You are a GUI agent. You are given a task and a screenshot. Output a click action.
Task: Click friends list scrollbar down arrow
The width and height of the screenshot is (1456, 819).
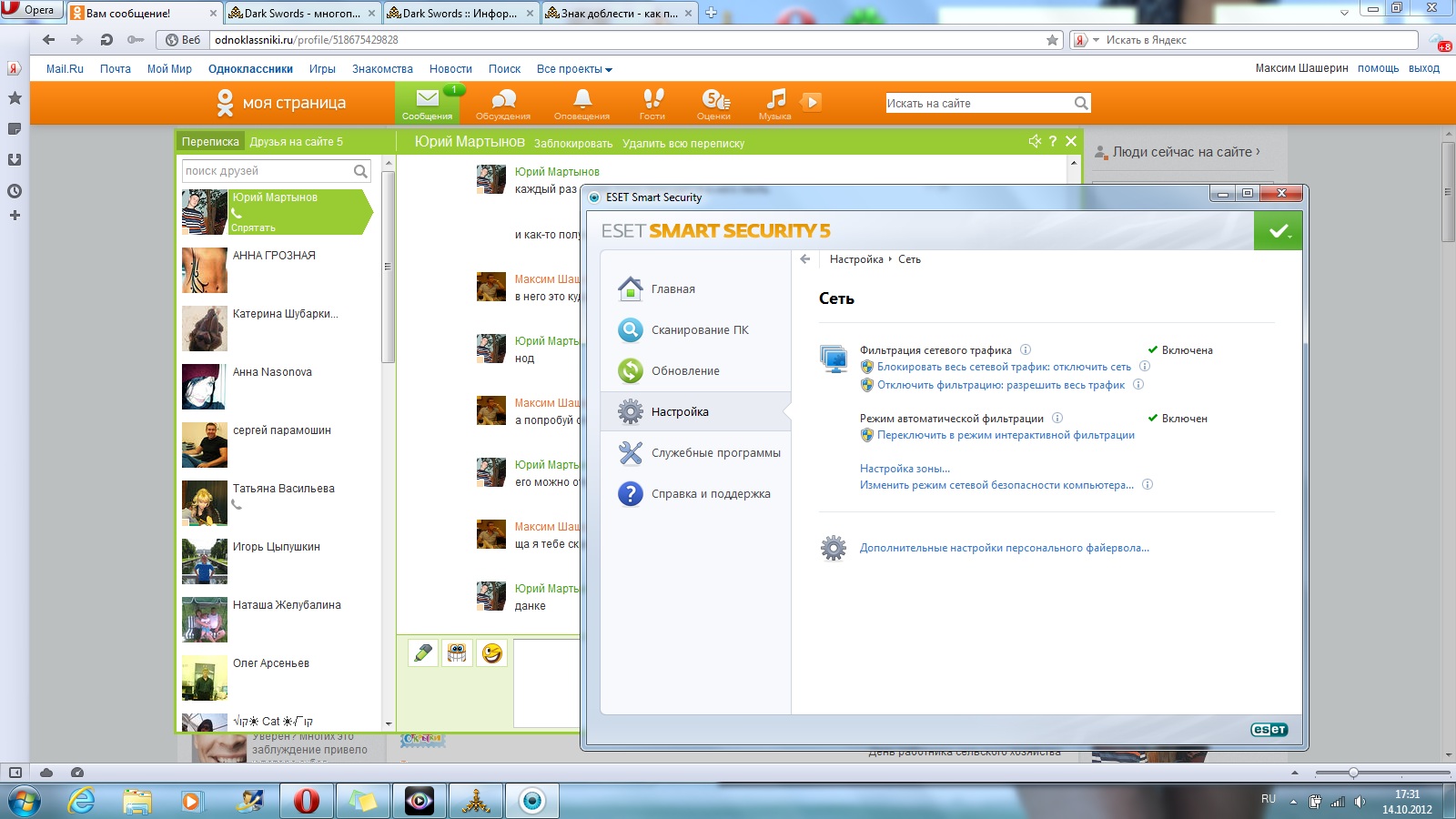[388, 723]
